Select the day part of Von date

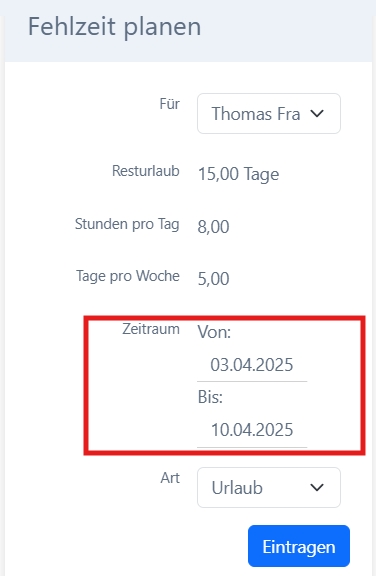pyautogui.click(x=217, y=365)
